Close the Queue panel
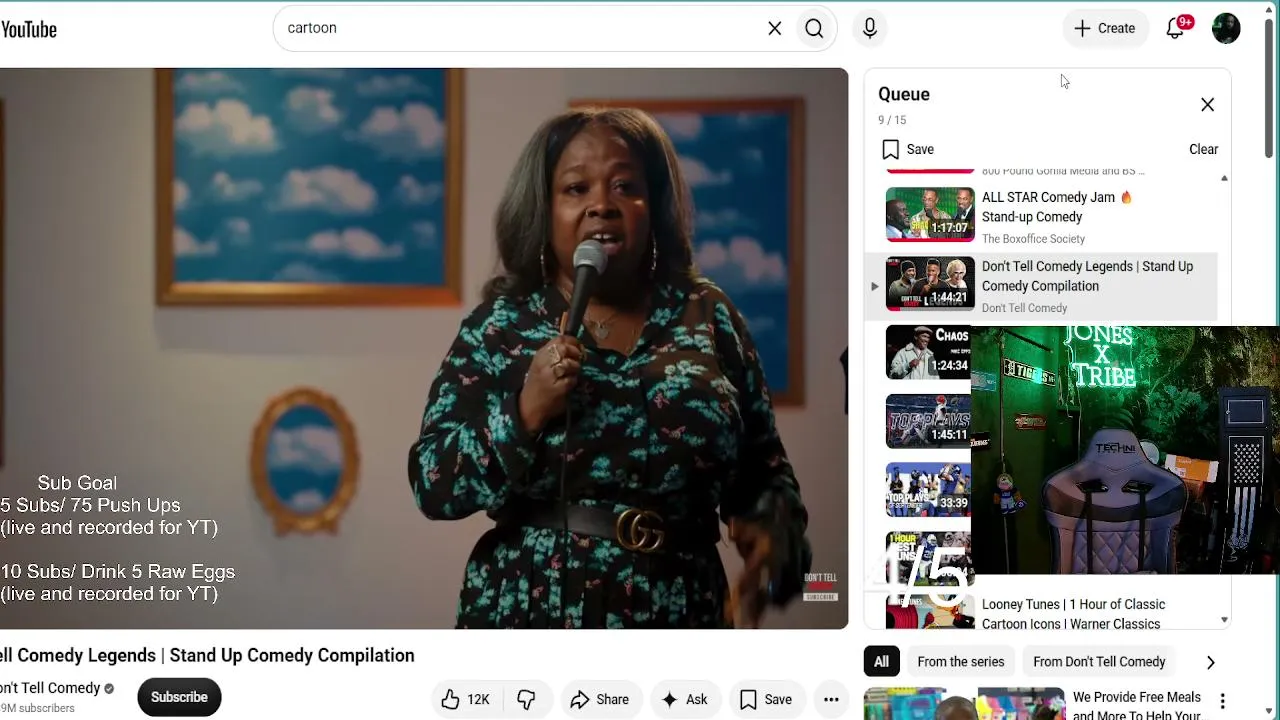The height and width of the screenshot is (720, 1280). [x=1207, y=104]
